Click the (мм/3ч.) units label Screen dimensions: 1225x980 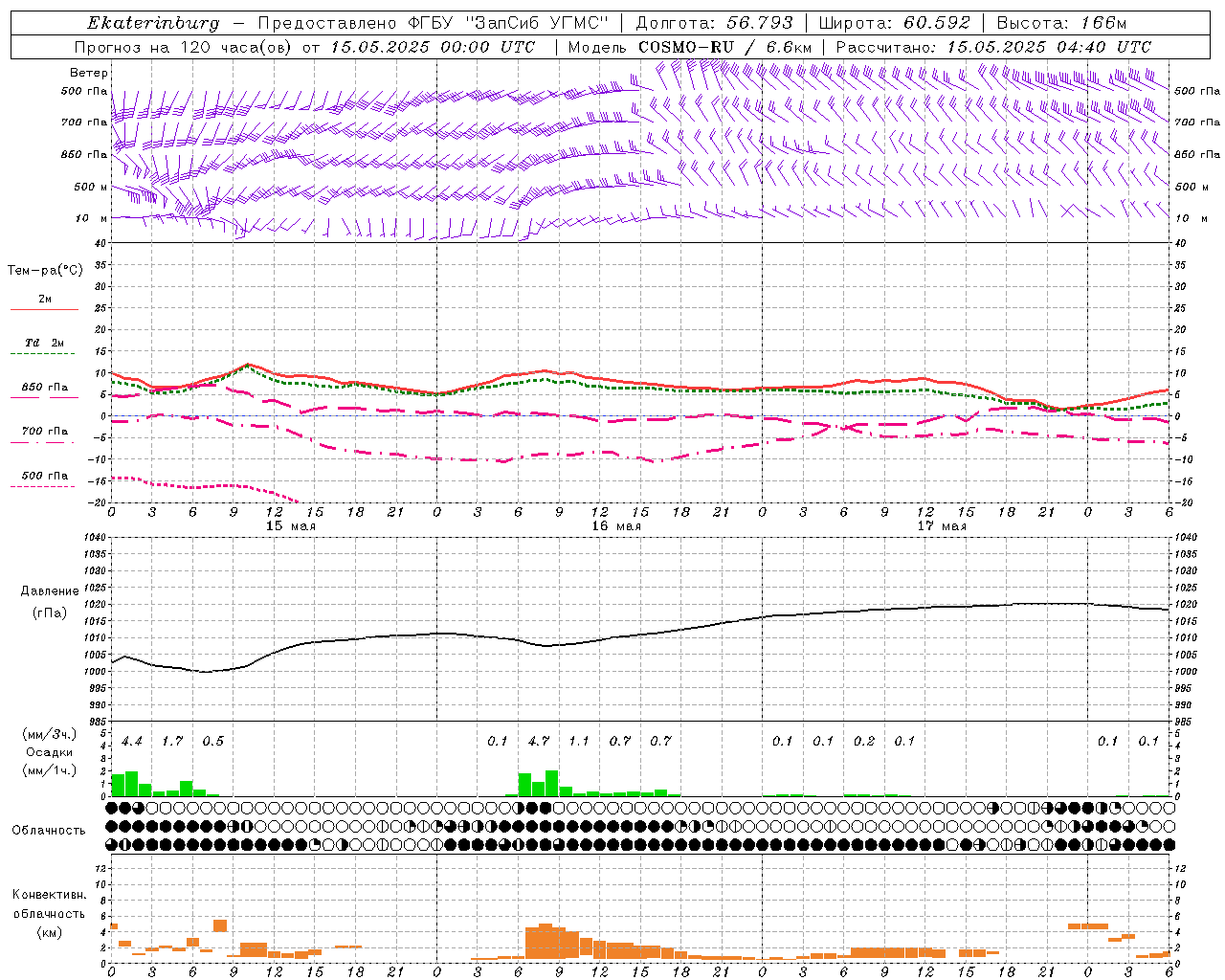pyautogui.click(x=50, y=734)
